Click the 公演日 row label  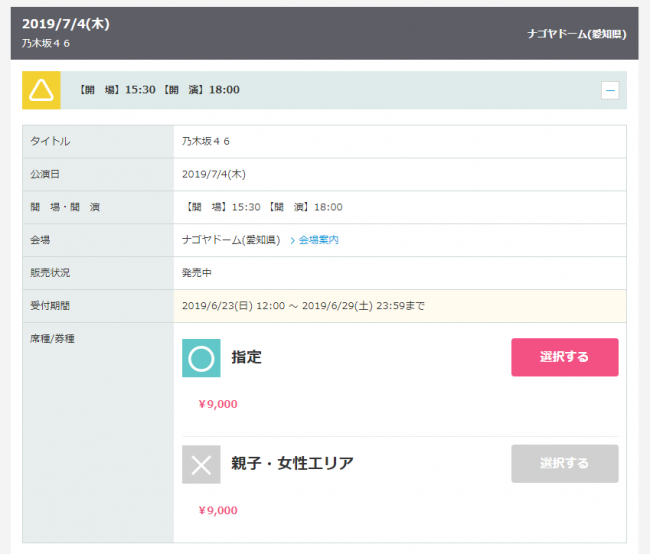pyautogui.click(x=45, y=174)
